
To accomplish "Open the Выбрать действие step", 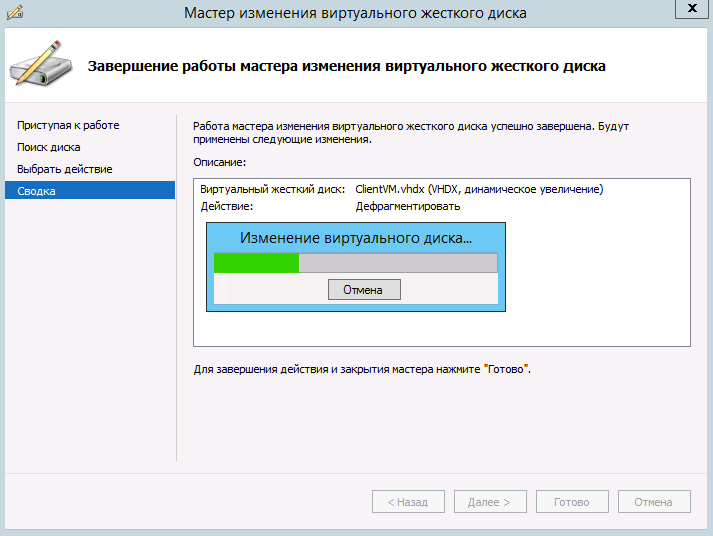I will (64, 169).
